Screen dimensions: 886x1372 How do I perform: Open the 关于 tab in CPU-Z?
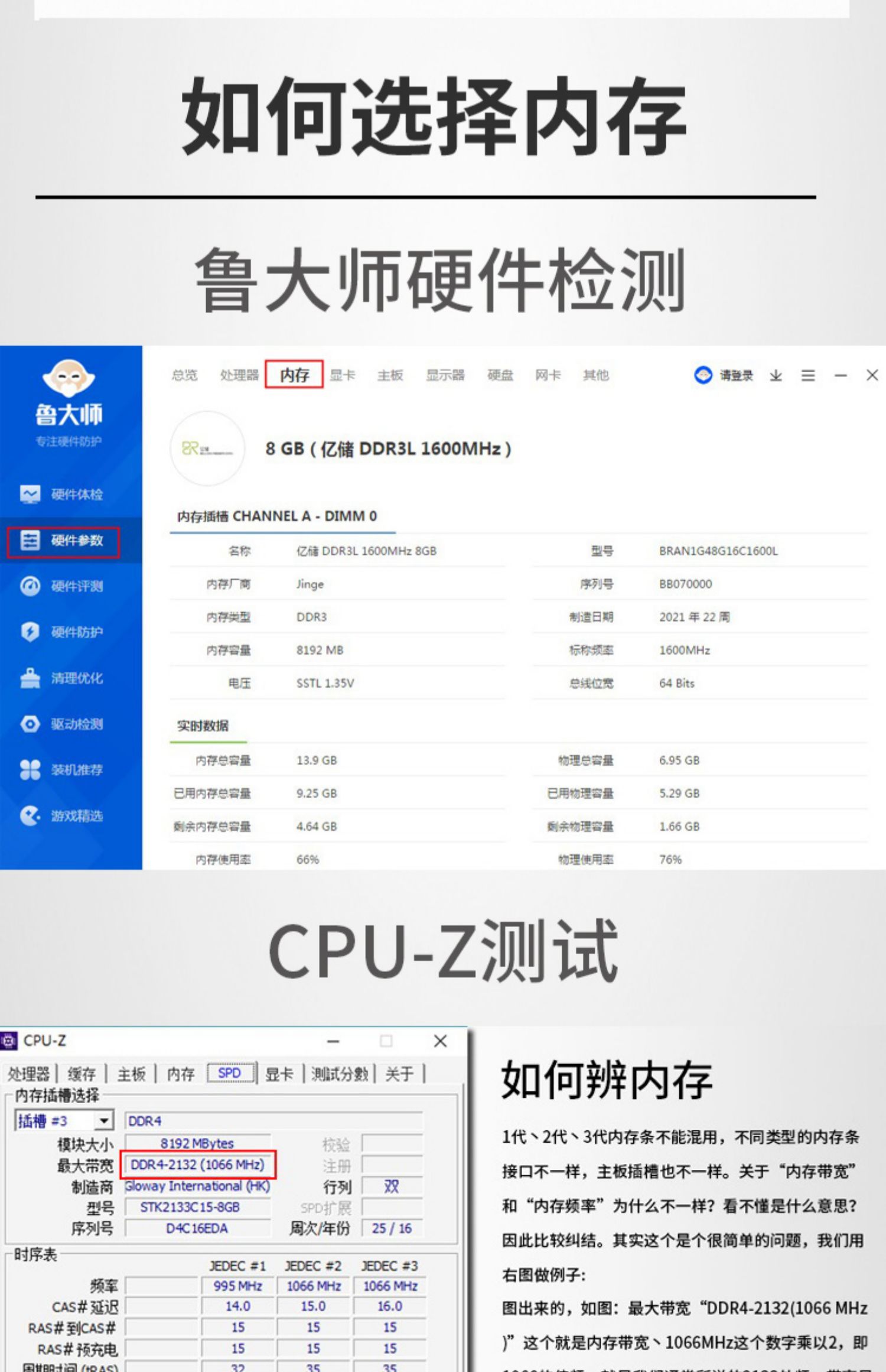(x=399, y=1074)
